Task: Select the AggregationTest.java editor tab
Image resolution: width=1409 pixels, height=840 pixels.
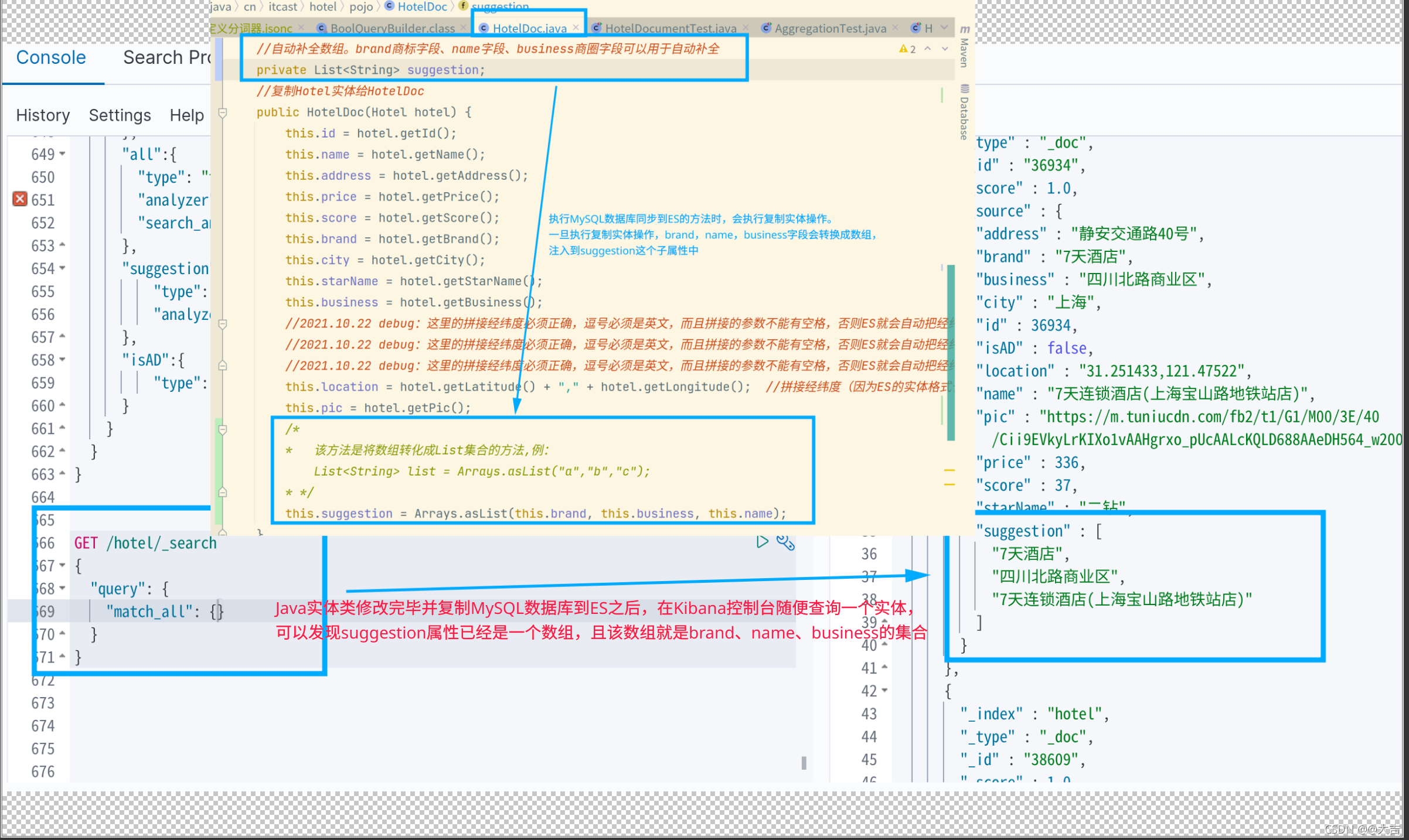Action: pyautogui.click(x=830, y=28)
